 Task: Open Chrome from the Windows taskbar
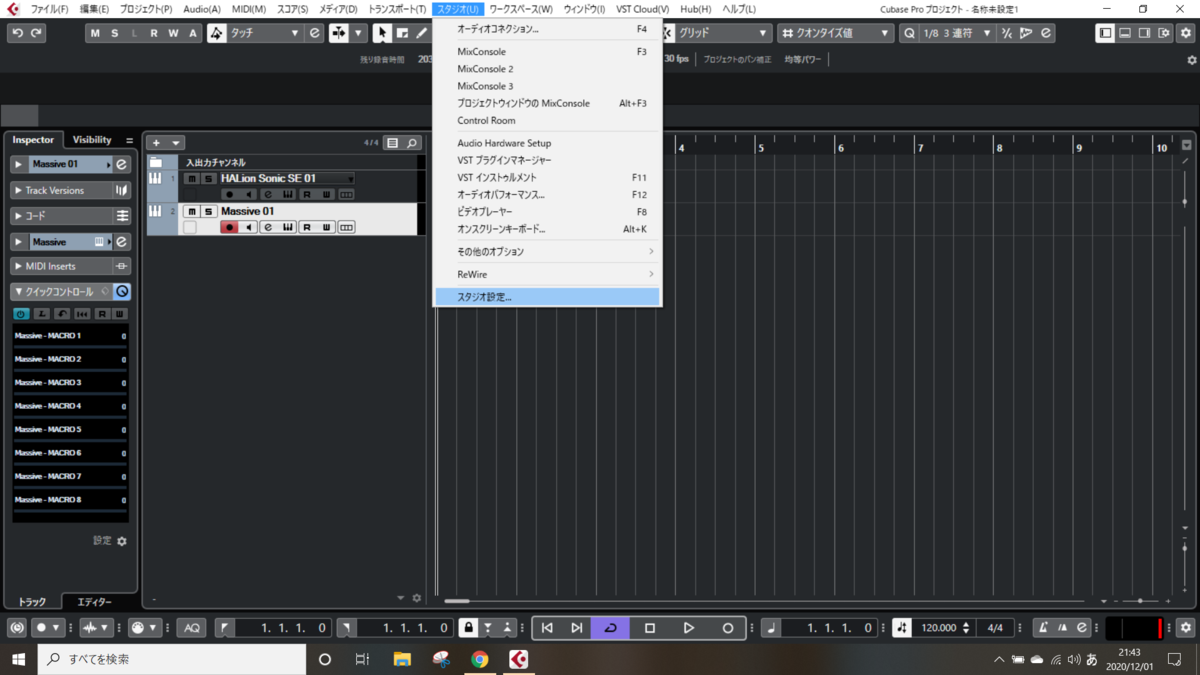tap(480, 659)
